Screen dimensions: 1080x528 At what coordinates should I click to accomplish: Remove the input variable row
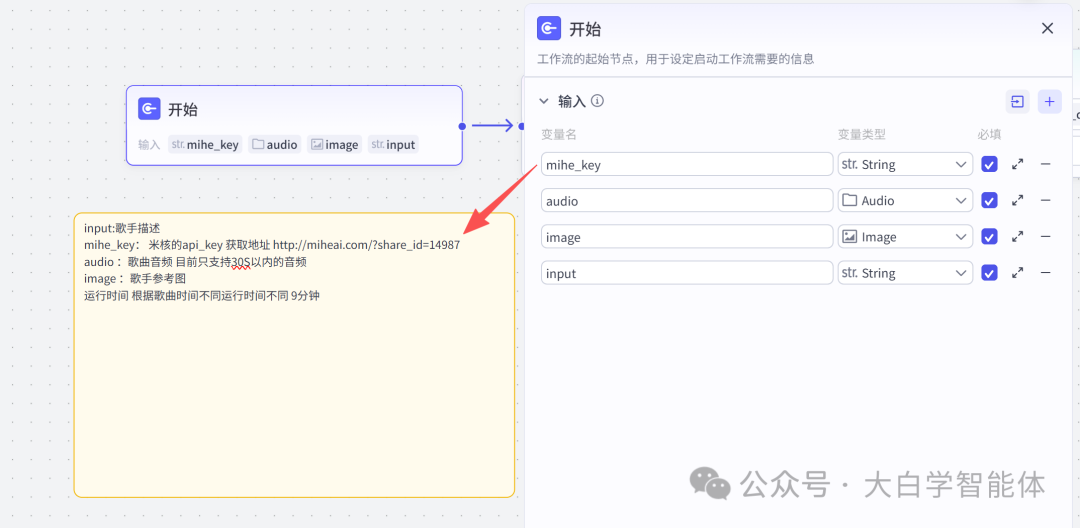click(1046, 273)
